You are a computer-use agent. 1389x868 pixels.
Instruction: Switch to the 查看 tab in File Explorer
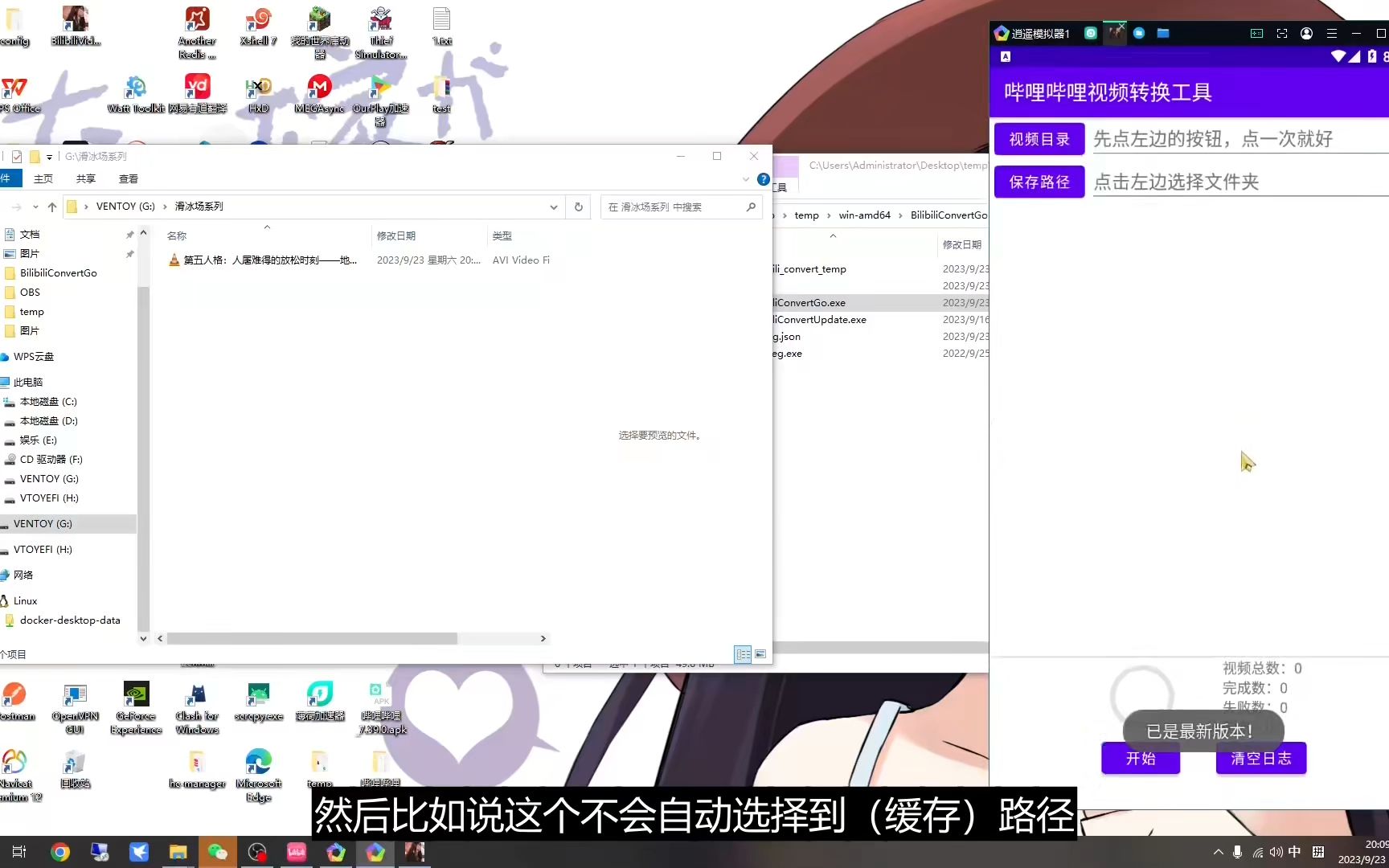(129, 178)
